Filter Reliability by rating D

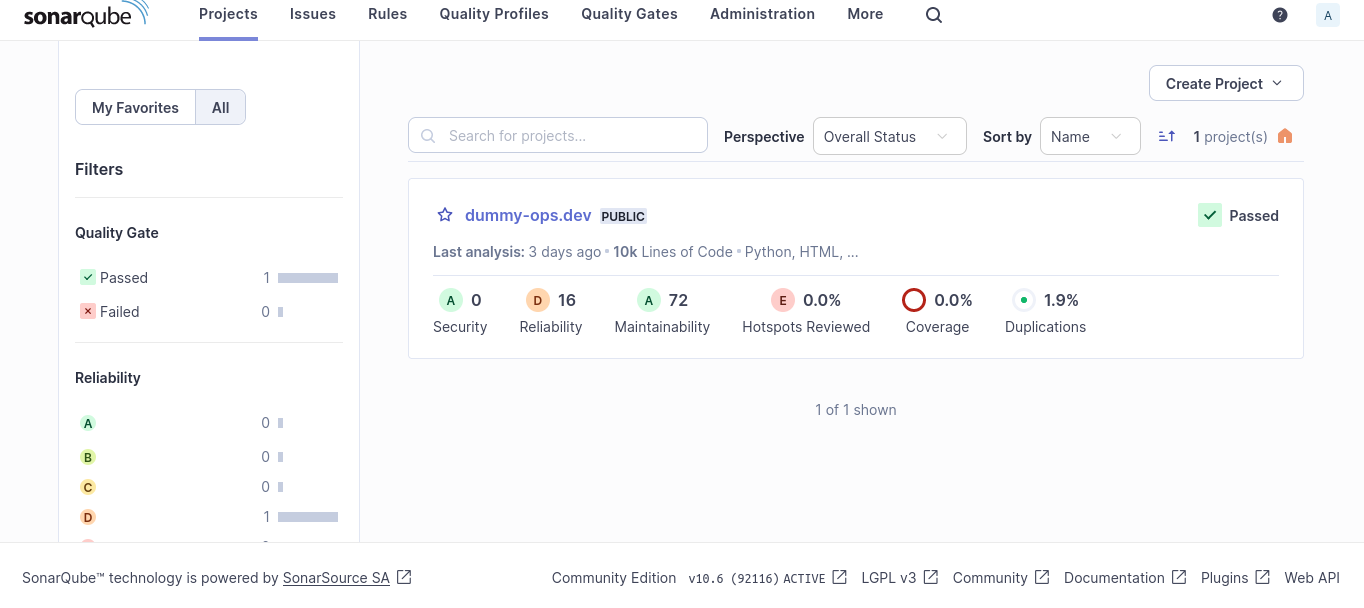click(x=209, y=517)
